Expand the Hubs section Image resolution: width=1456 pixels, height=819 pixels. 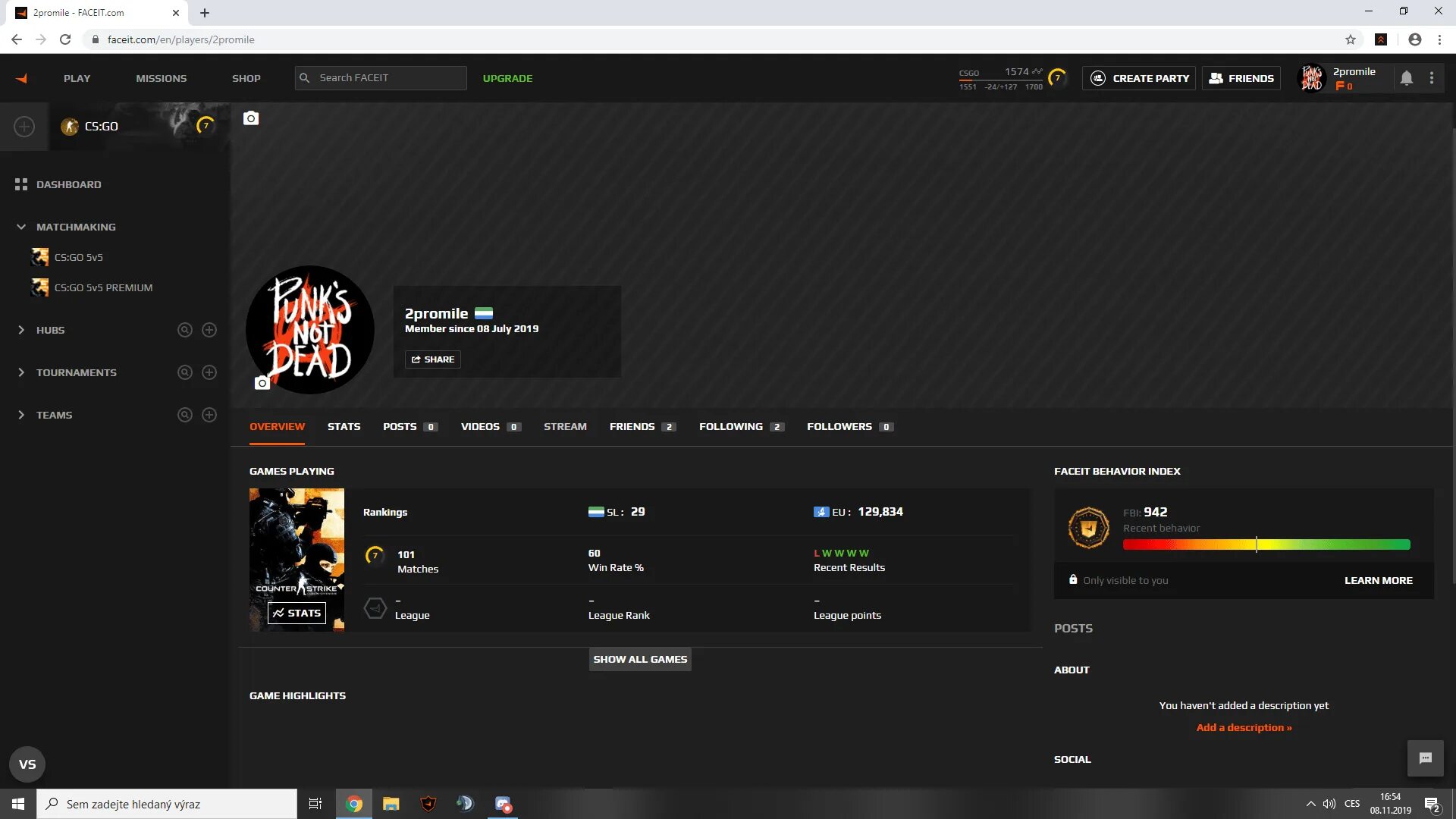(21, 330)
